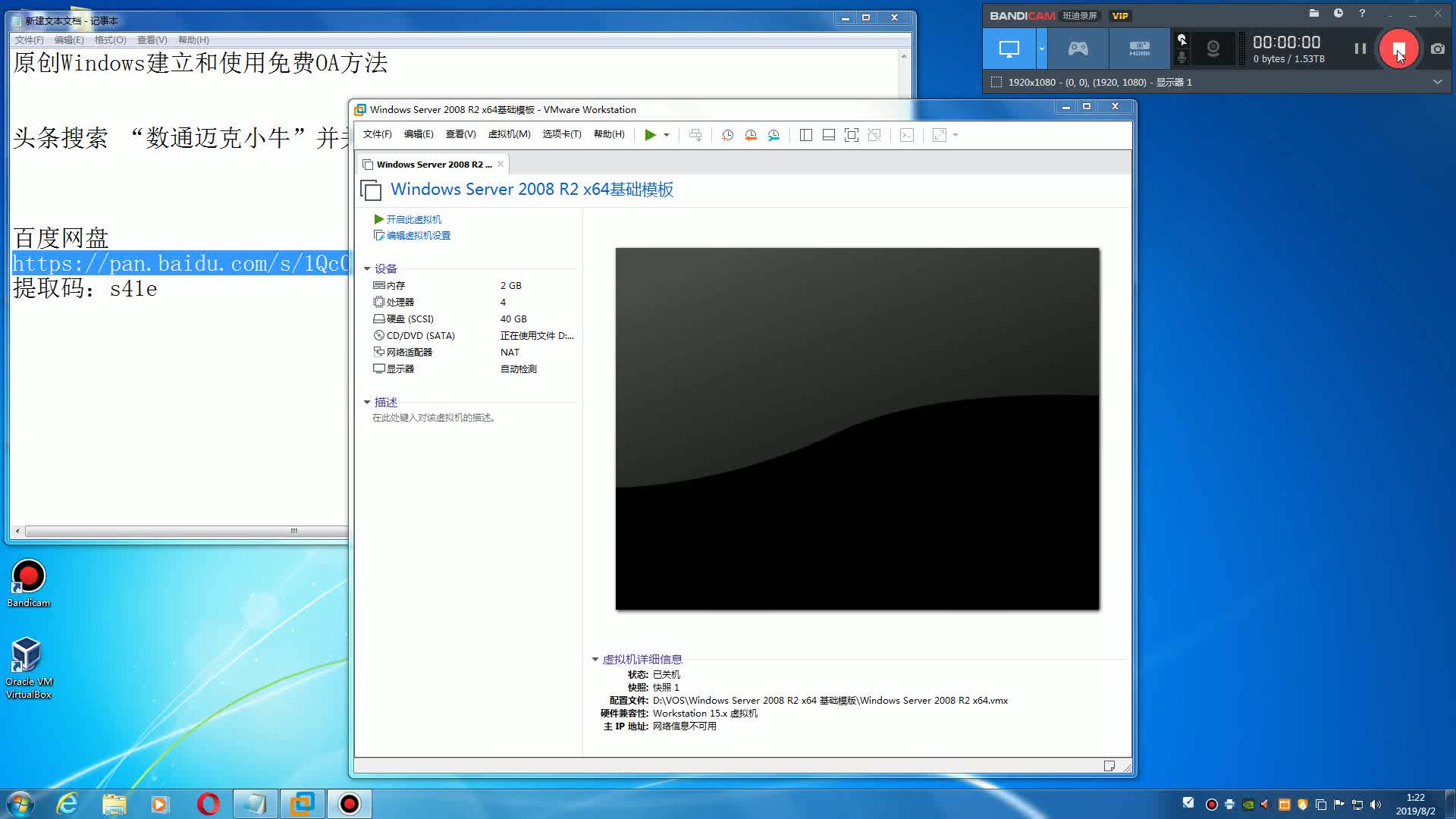The height and width of the screenshot is (819, 1456).
Task: Open the 虚拟机(M) menu
Action: pos(509,134)
